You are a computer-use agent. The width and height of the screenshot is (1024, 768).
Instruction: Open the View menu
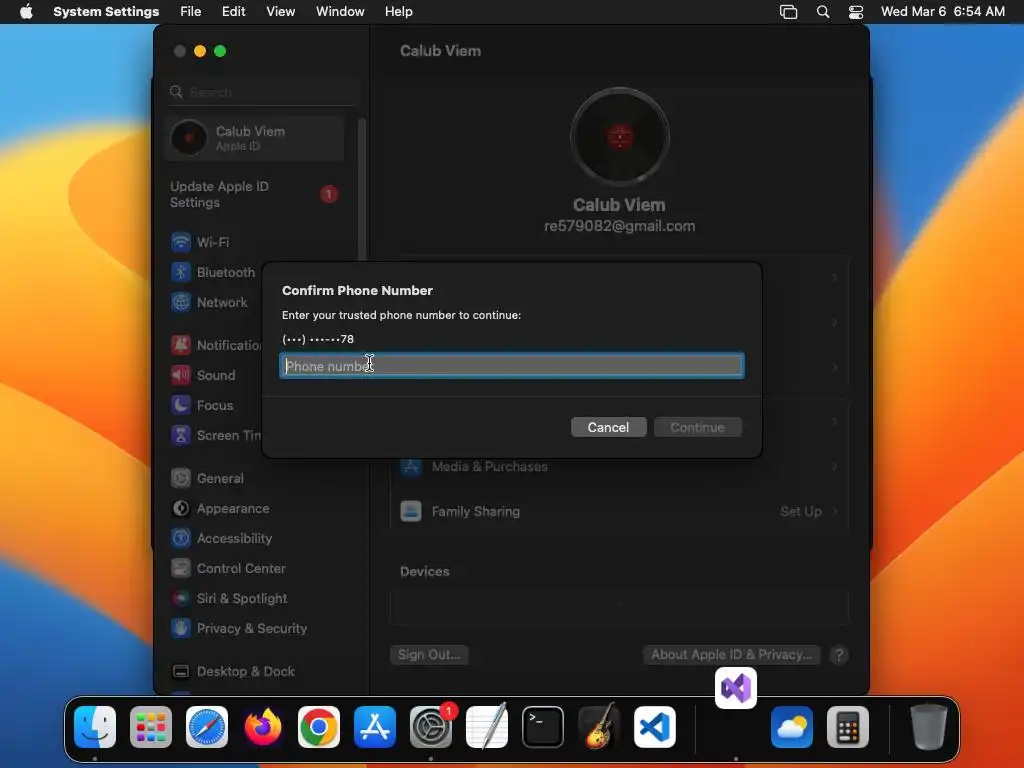pyautogui.click(x=280, y=12)
